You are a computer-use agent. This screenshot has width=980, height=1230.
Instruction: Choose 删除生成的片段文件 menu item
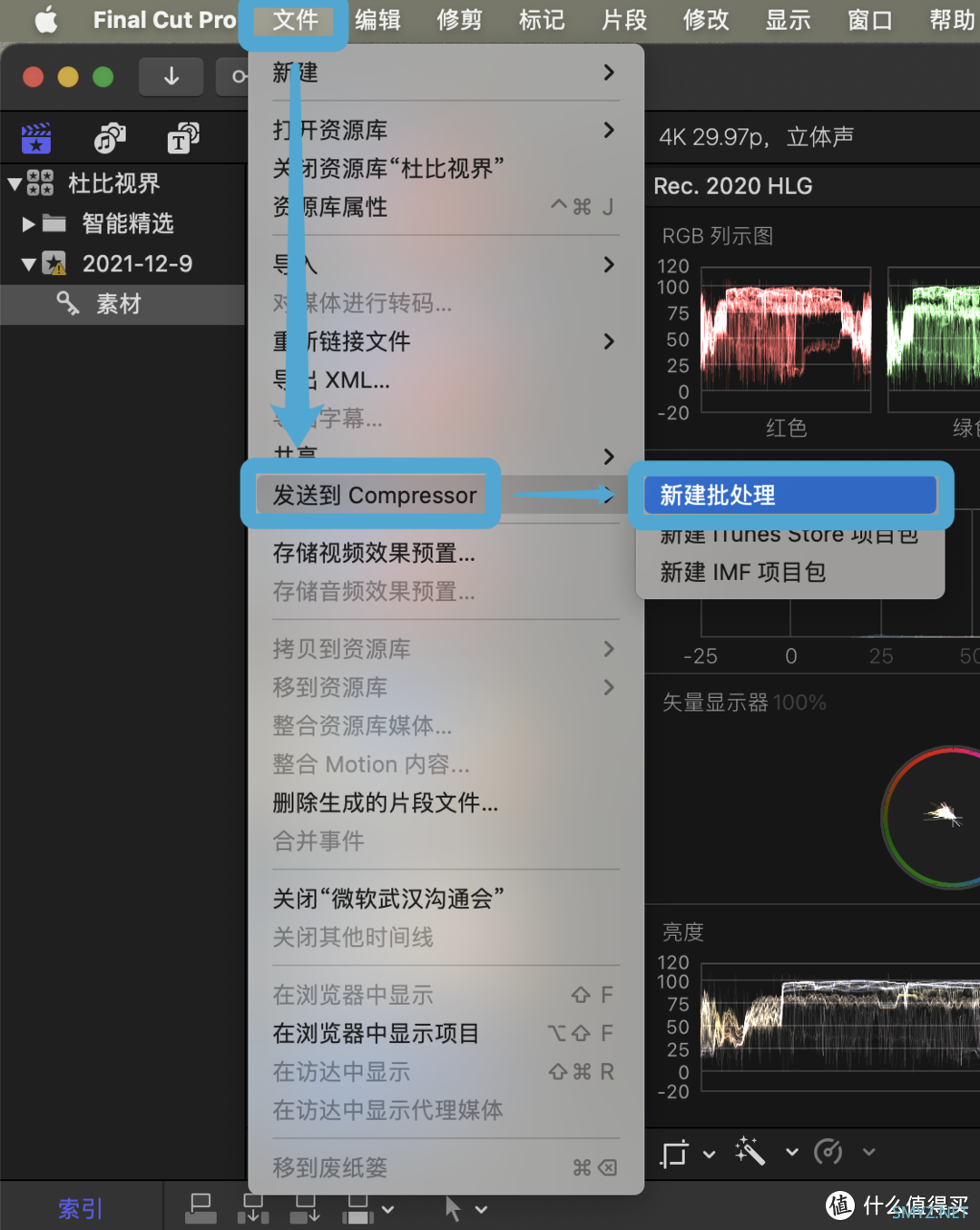446,802
